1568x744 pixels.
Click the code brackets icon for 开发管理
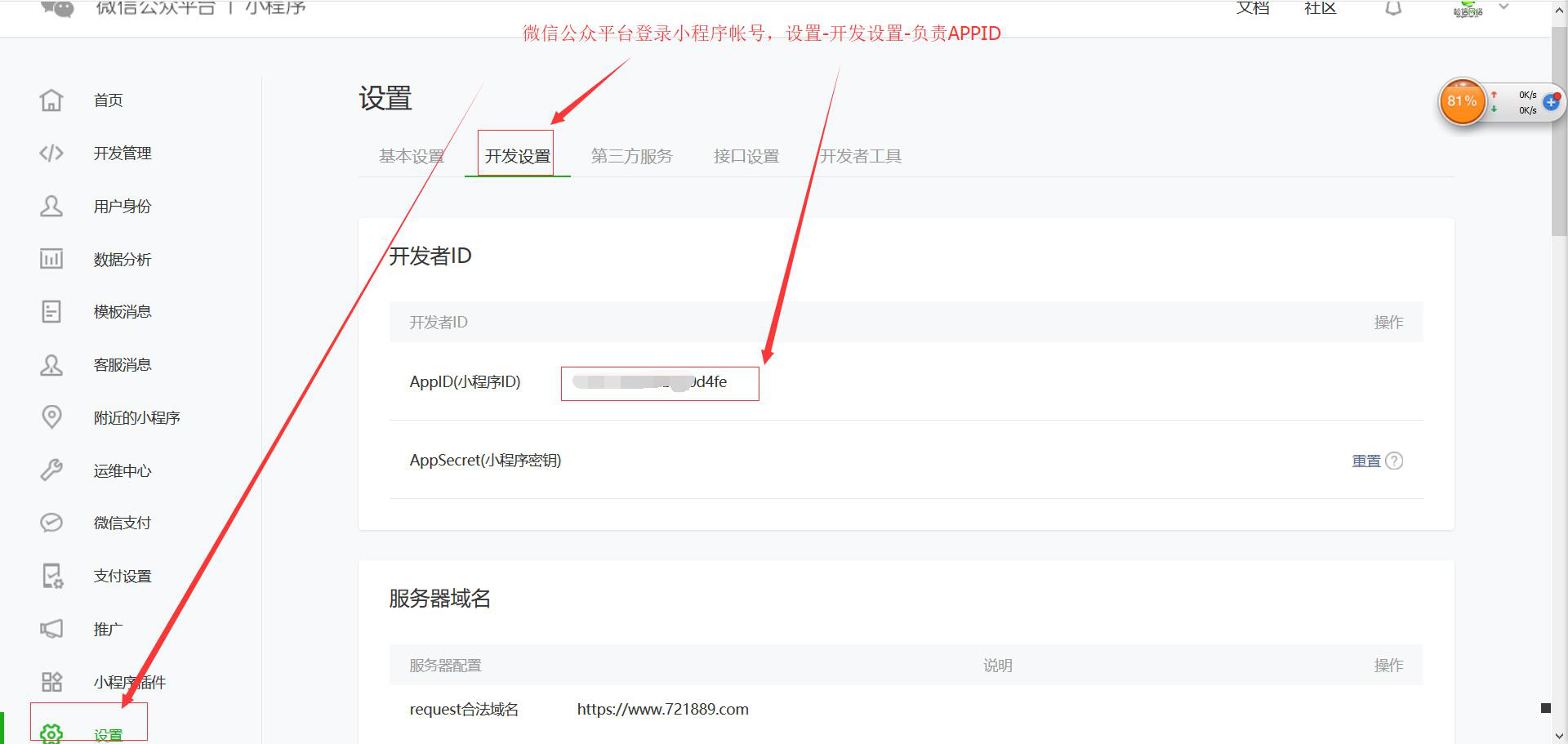pyautogui.click(x=51, y=154)
